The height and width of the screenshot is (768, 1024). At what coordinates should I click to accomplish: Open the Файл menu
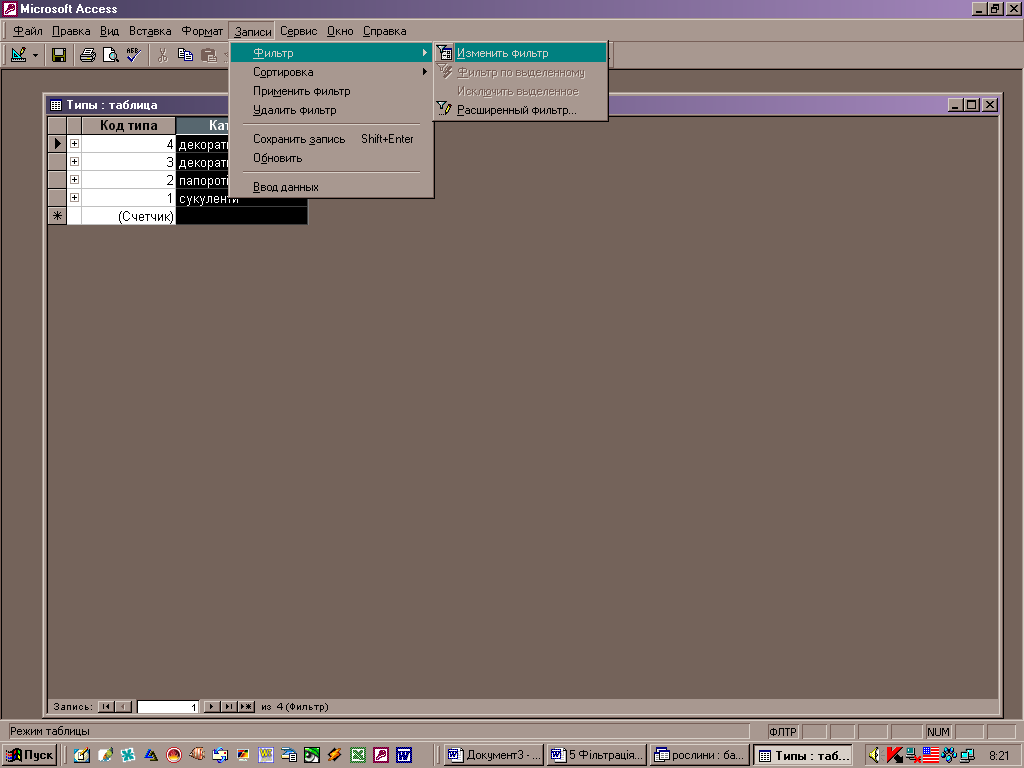27,31
